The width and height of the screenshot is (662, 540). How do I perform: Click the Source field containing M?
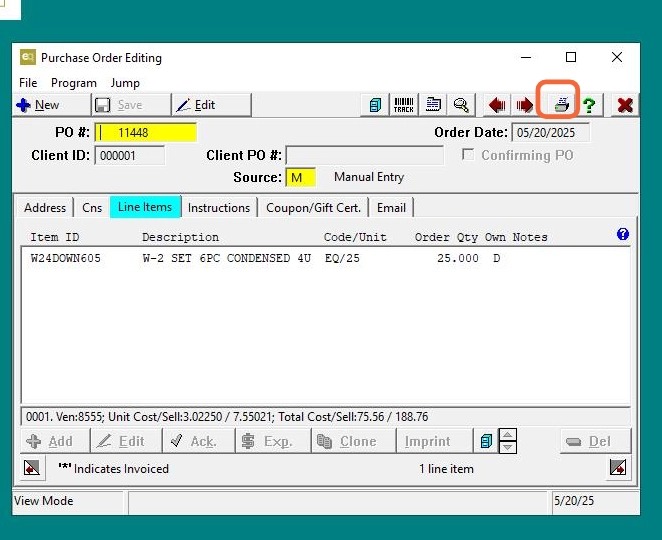301,177
